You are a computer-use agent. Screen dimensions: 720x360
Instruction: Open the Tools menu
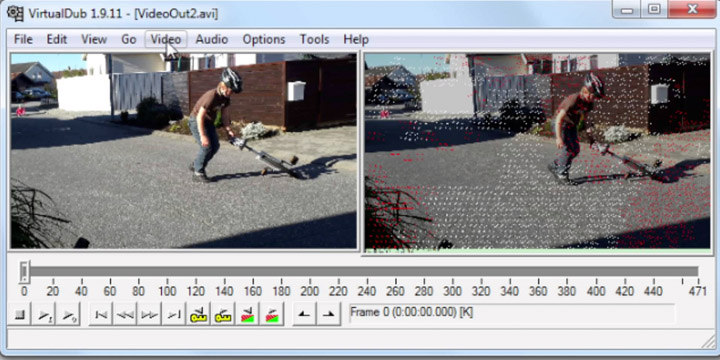pyautogui.click(x=315, y=39)
